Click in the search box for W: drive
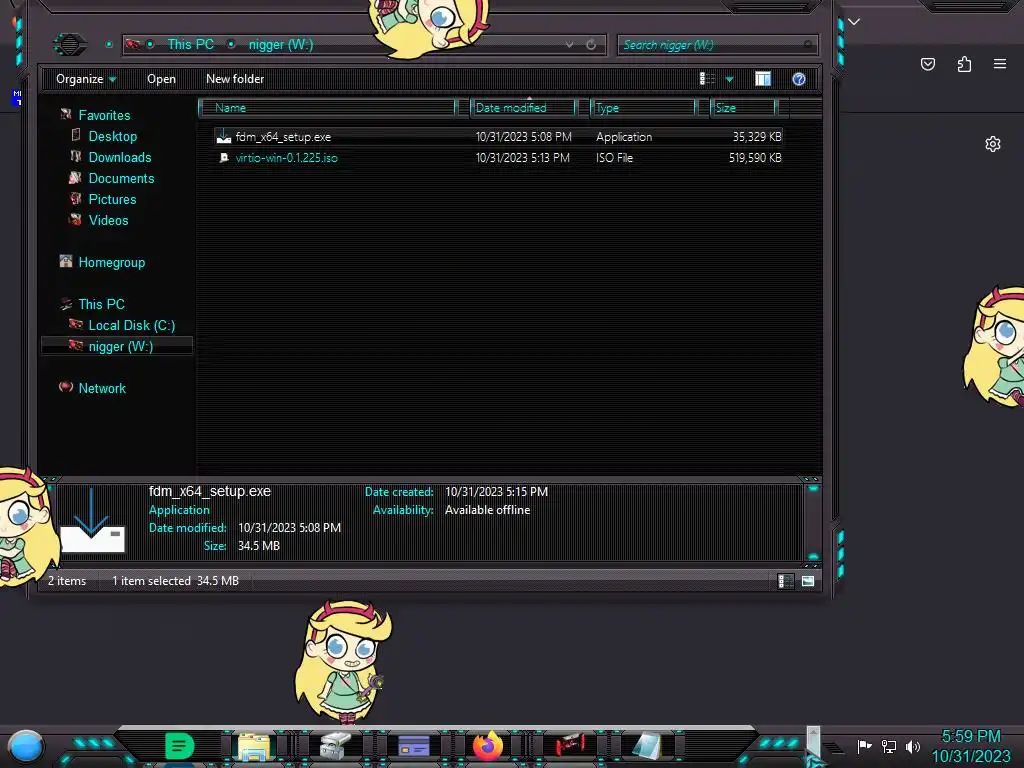 tap(717, 44)
